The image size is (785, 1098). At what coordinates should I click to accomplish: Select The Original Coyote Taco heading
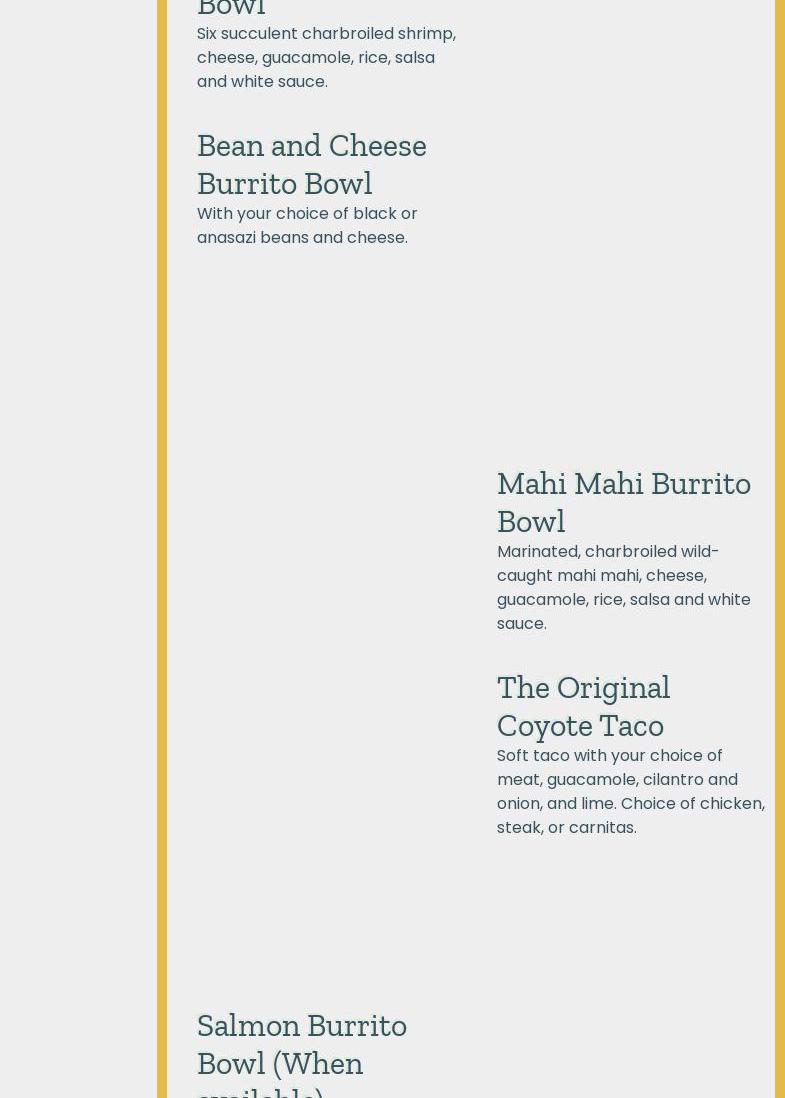pyautogui.click(x=583, y=706)
